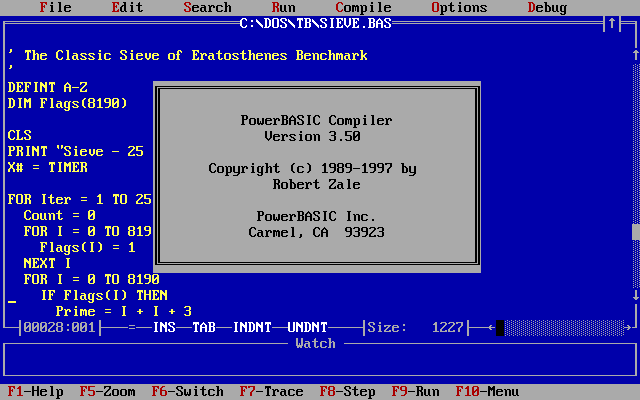Click the vertical scrollbar up arrow
Viewport: 640px width, 400px height.
click(636, 55)
